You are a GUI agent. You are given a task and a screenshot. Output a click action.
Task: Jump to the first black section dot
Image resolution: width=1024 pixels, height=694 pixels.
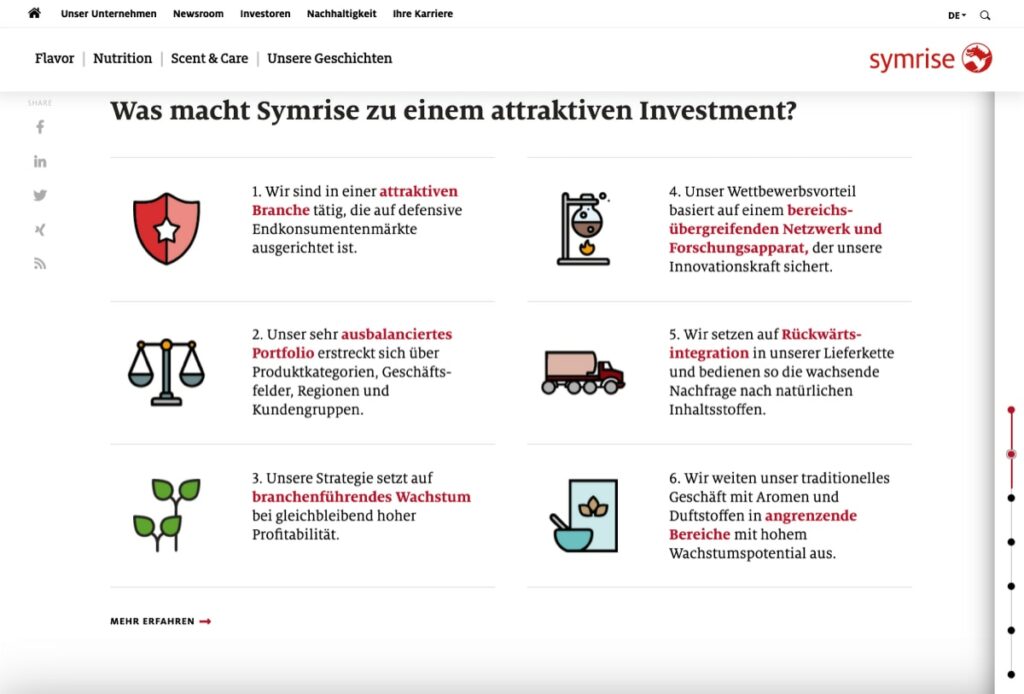1011,498
